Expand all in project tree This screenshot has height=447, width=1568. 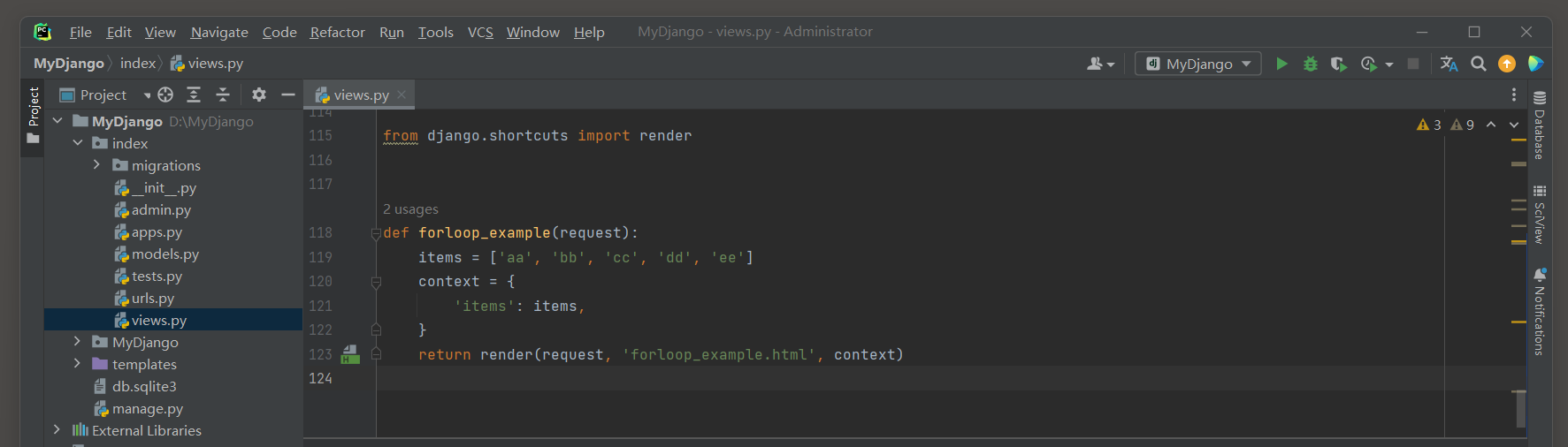194,95
